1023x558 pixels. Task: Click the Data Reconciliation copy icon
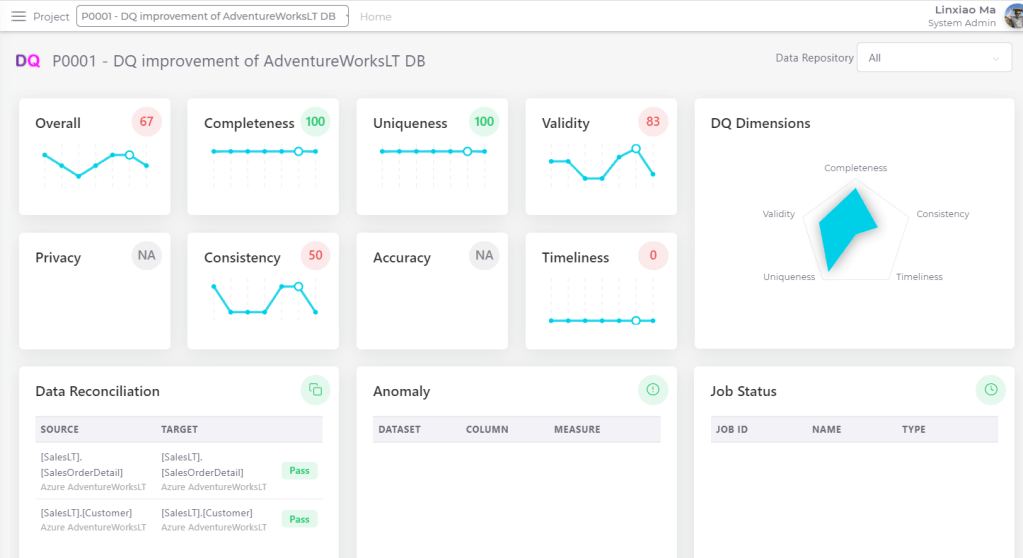click(x=315, y=389)
